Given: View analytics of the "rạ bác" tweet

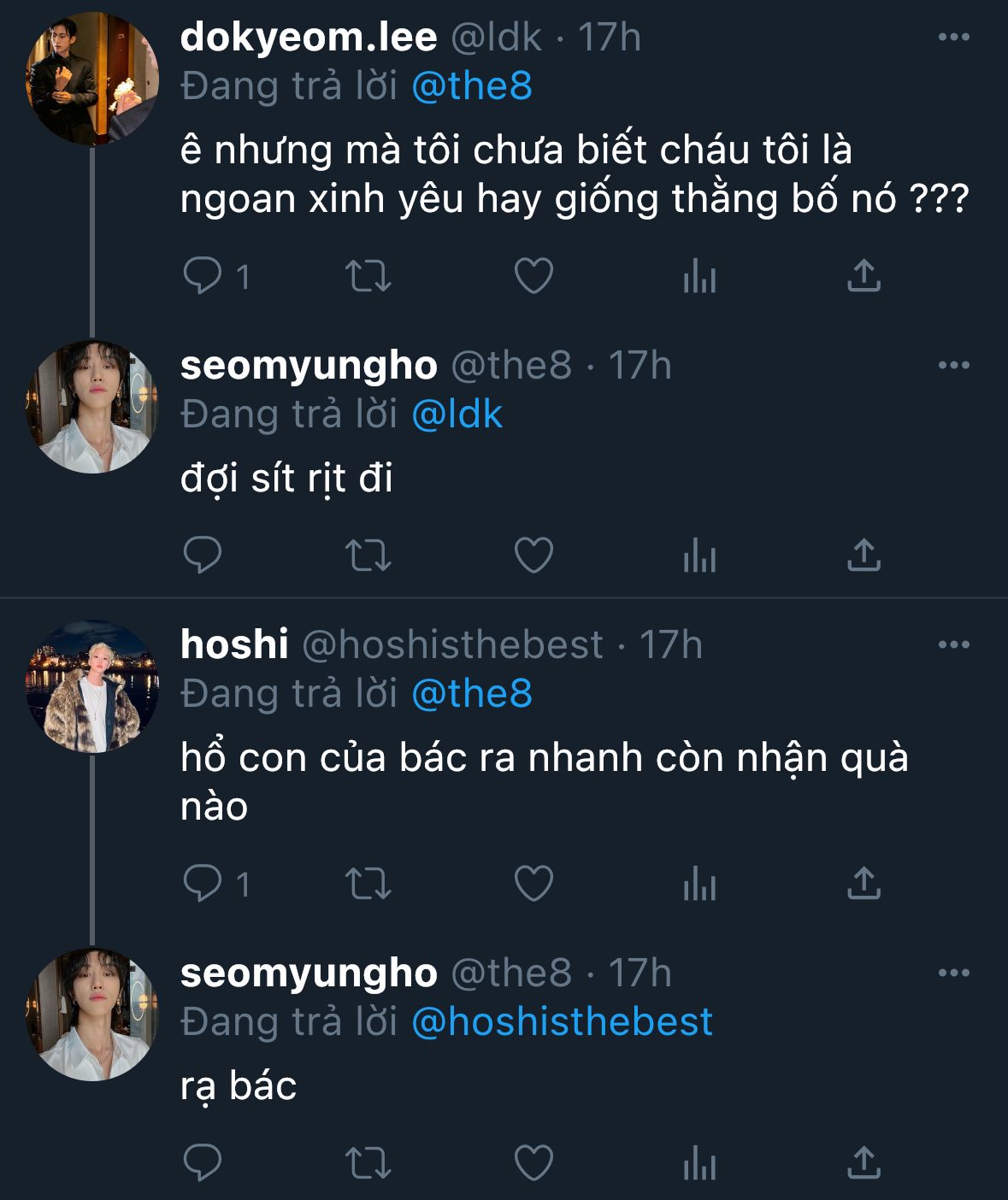Looking at the screenshot, I should point(699,1162).
